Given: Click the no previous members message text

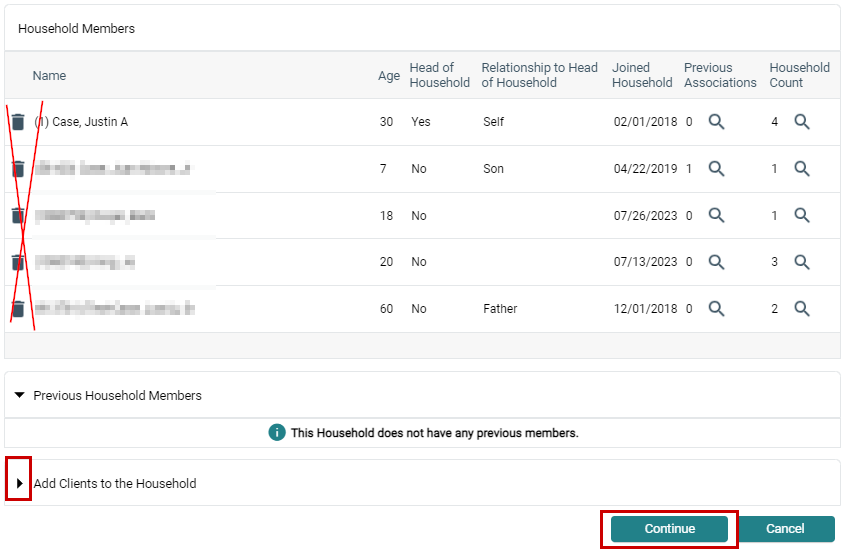Looking at the screenshot, I should coord(434,433).
